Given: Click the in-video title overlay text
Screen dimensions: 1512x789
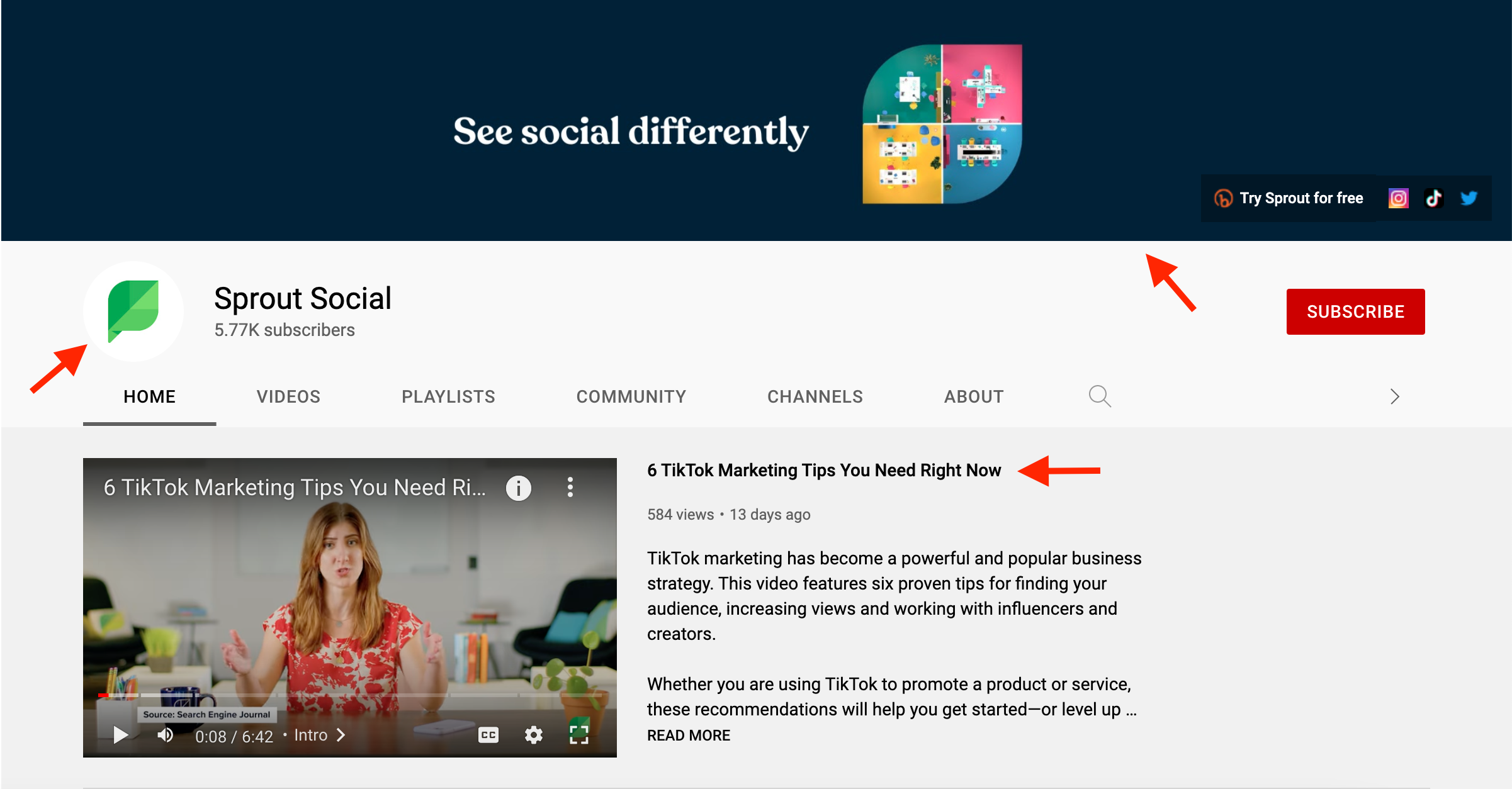Looking at the screenshot, I should (x=295, y=488).
